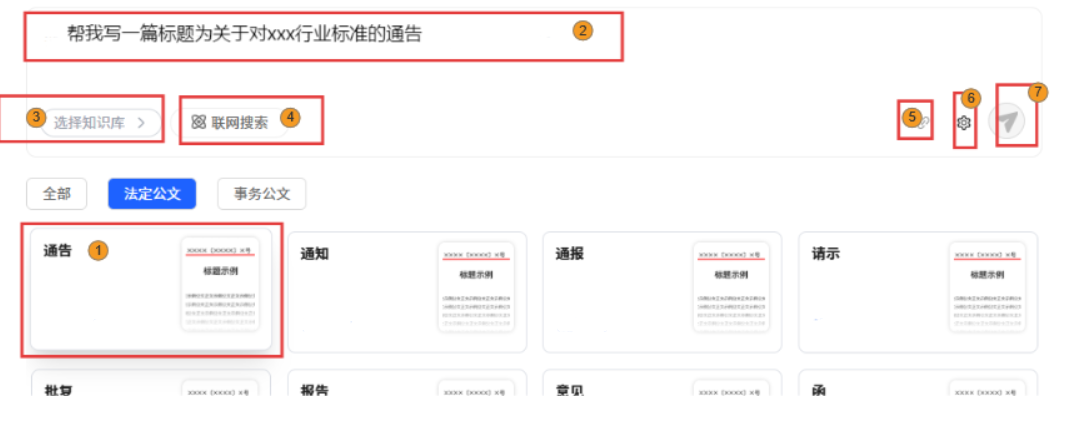The image size is (1075, 421).
Task: Open the 请示 template card title
Action: click(x=825, y=254)
